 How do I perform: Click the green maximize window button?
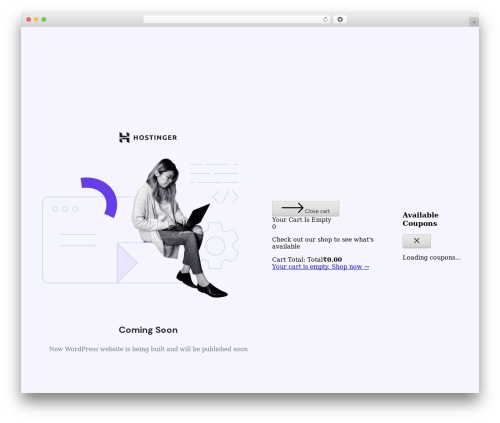44,19
